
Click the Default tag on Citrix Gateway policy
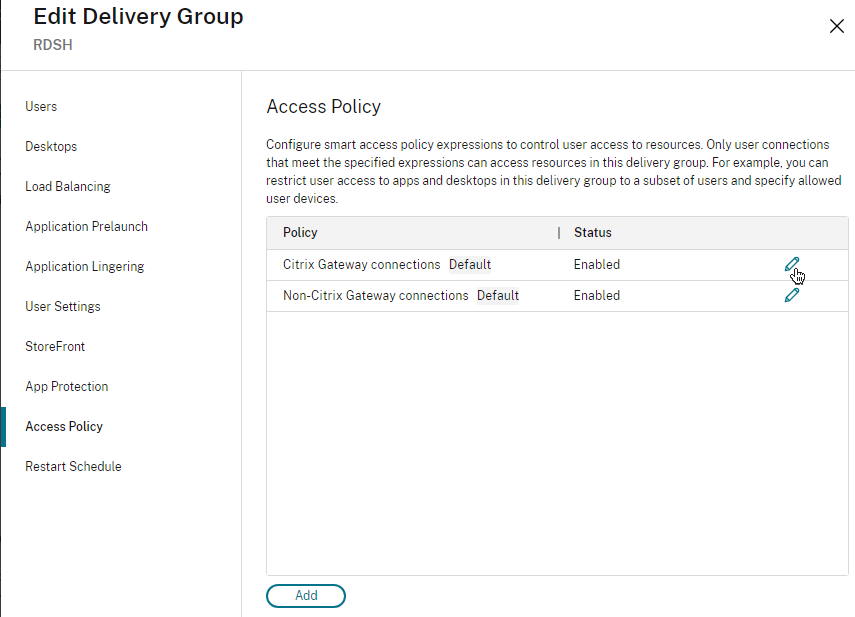[469, 264]
